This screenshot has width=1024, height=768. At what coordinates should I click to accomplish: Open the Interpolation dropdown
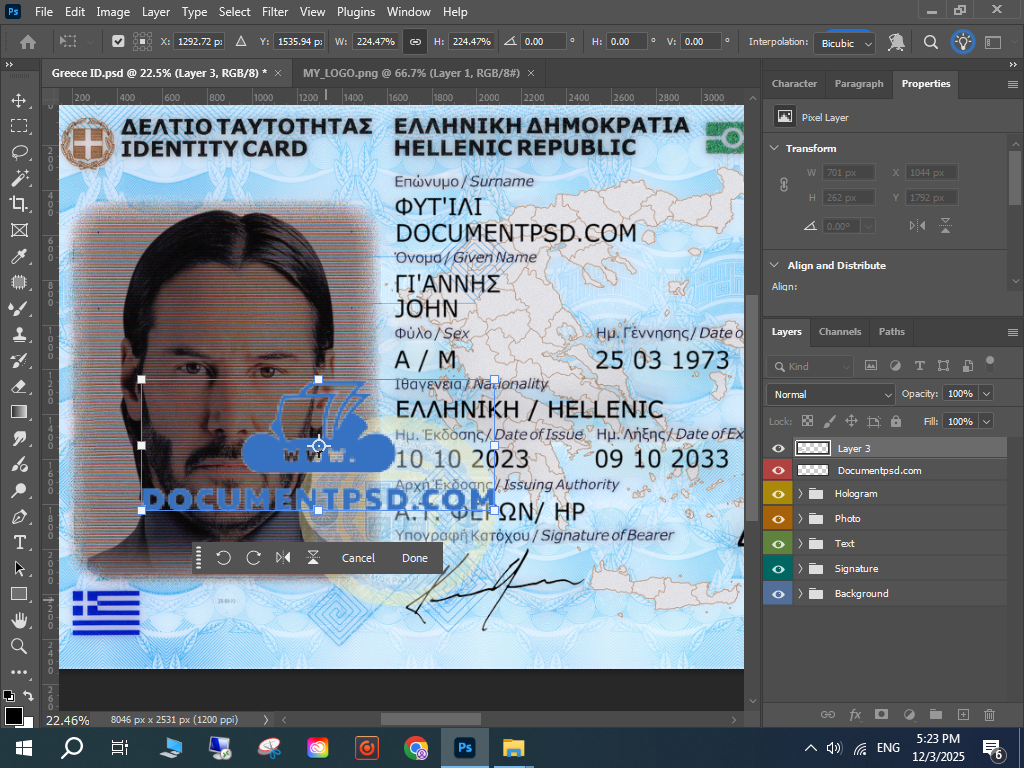845,43
